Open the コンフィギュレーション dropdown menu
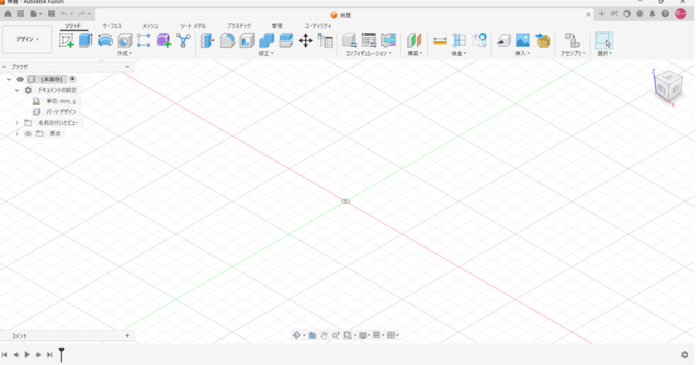This screenshot has width=698, height=365. tap(368, 53)
